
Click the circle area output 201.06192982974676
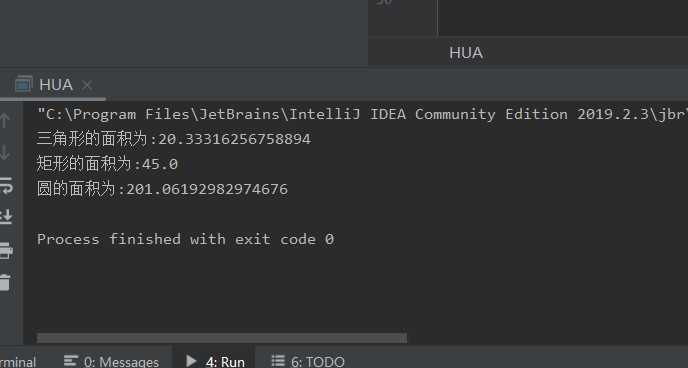[x=162, y=189]
